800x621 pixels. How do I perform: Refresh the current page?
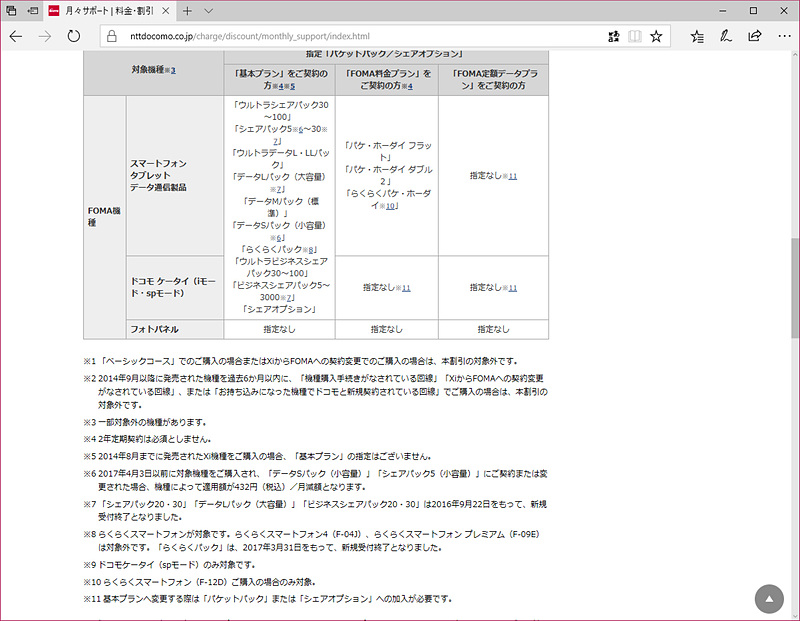[74, 34]
